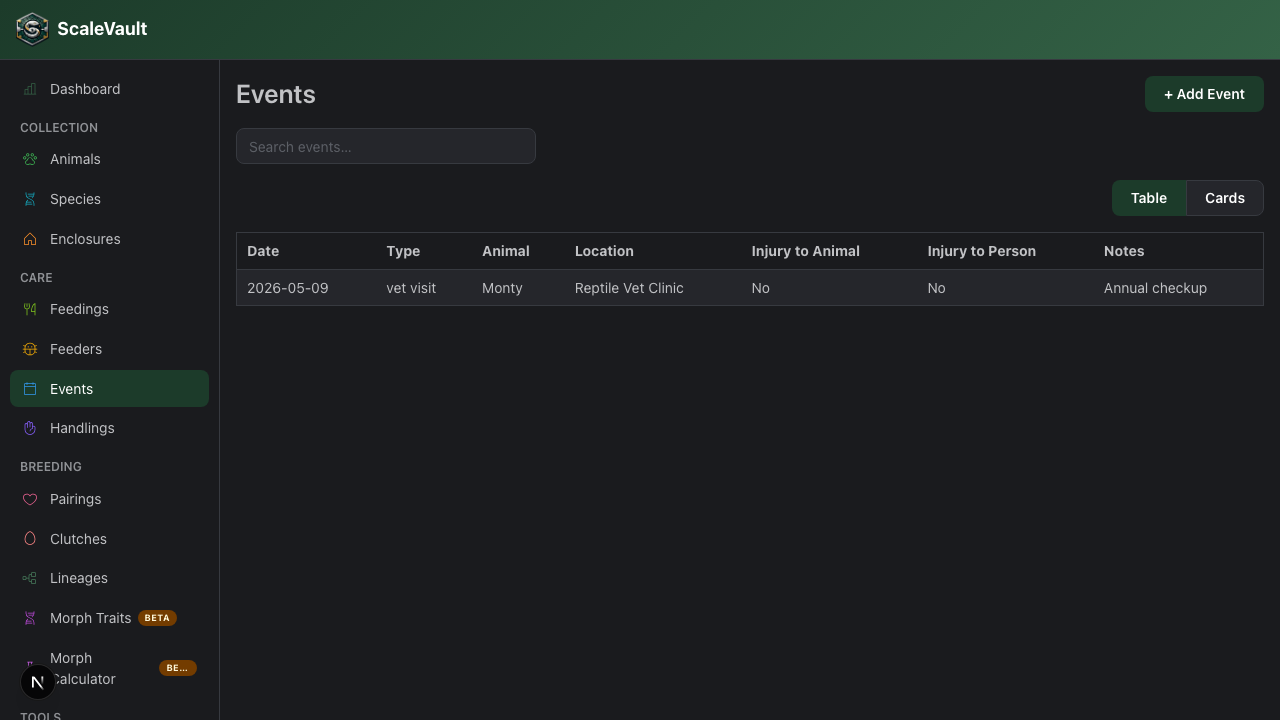The height and width of the screenshot is (720, 1280).
Task: Switch to Cards view
Action: 1225,198
